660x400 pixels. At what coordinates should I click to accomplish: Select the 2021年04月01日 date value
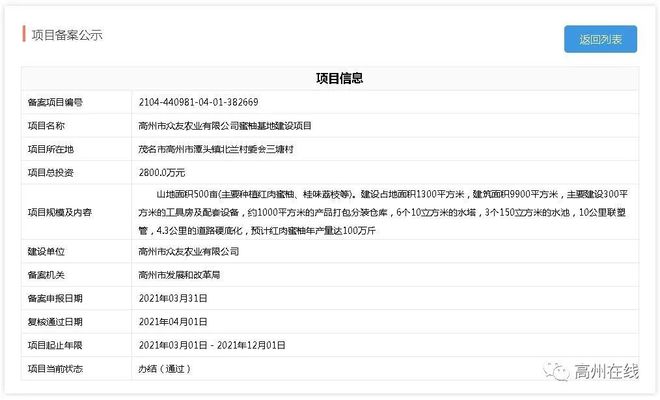click(173, 322)
